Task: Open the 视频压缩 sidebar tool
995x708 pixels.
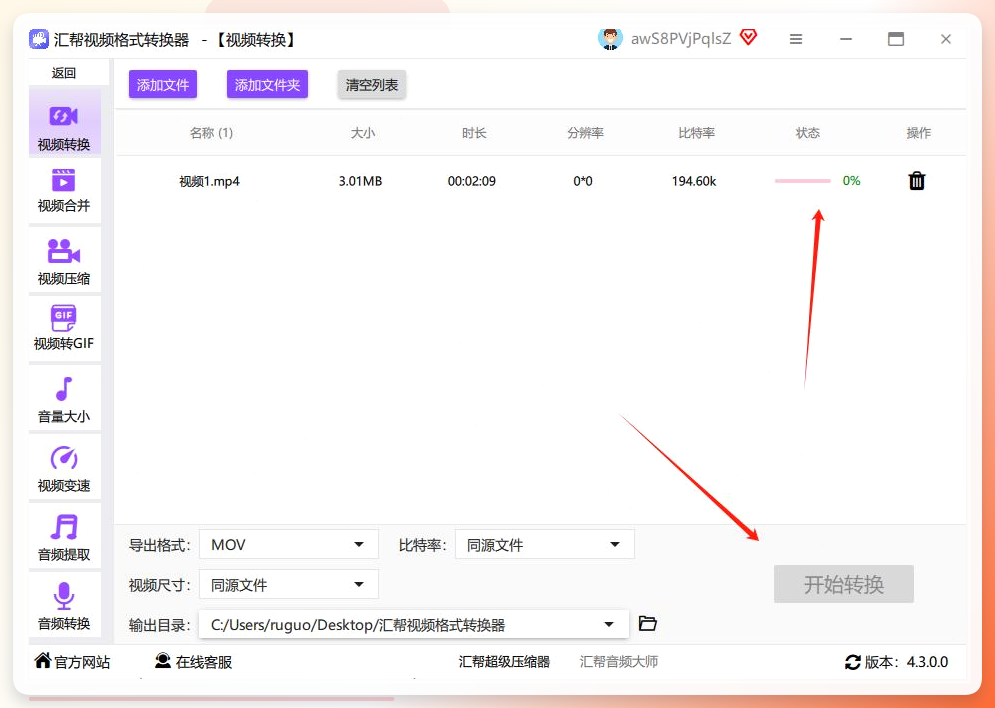Action: click(64, 261)
